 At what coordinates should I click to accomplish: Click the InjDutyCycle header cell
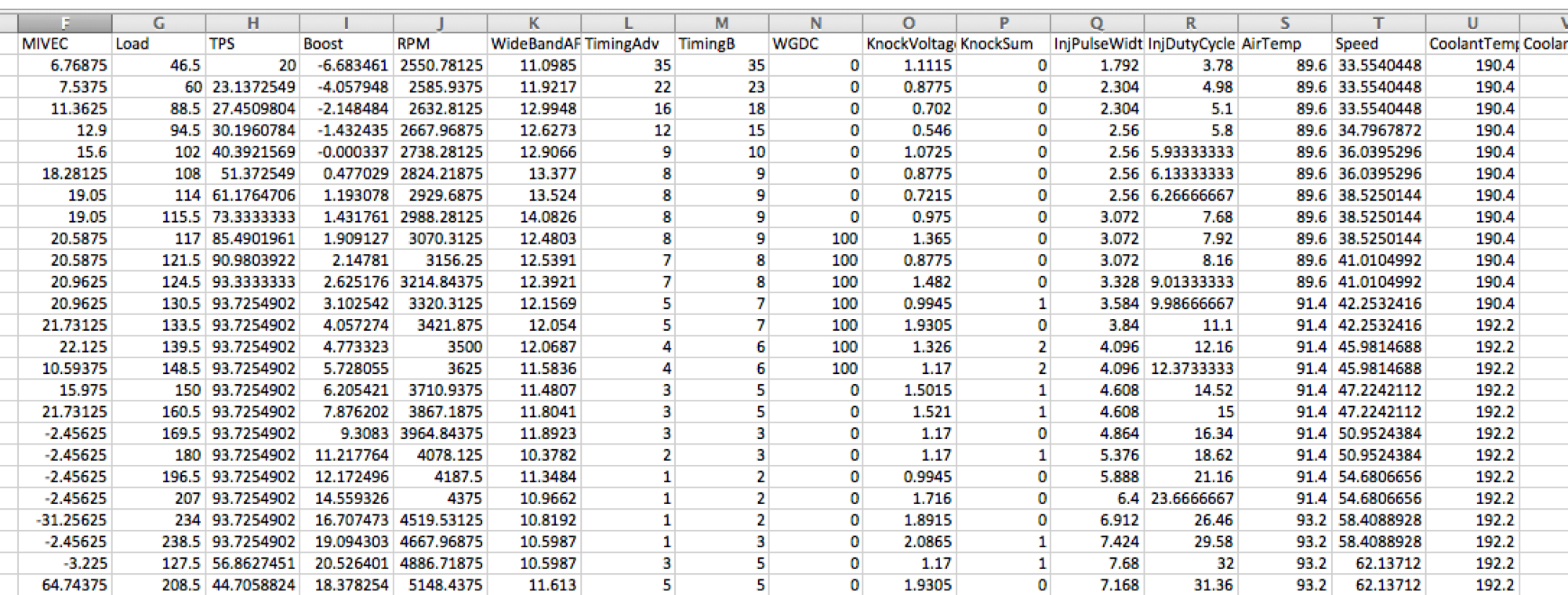1191,44
